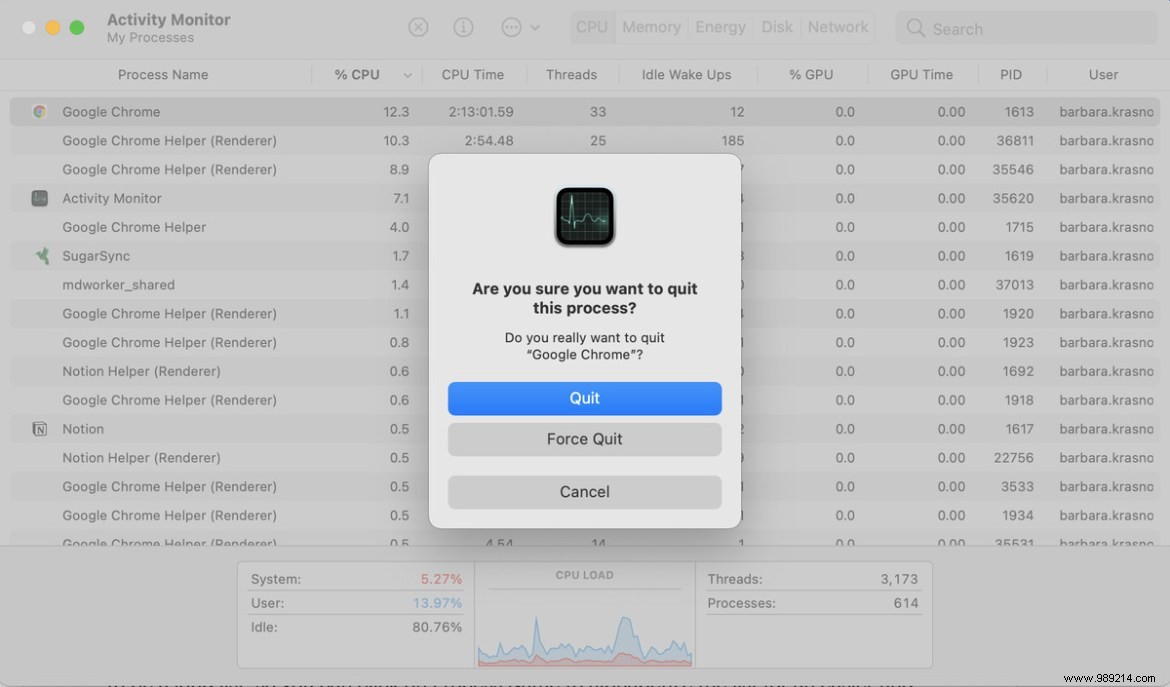
Task: Click the Activity Monitor icon in process list
Action: (39, 198)
